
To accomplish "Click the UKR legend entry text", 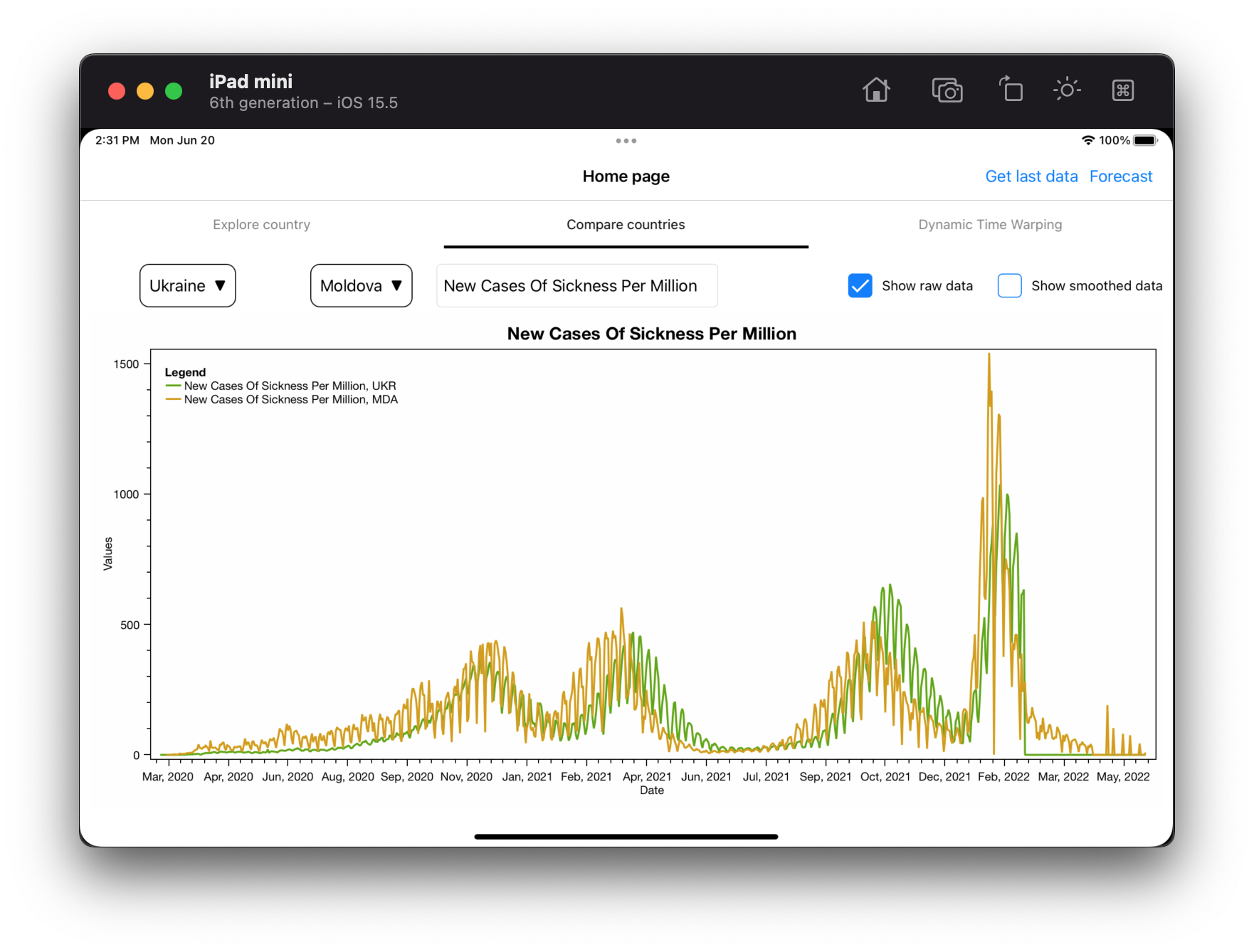I will tap(290, 386).
